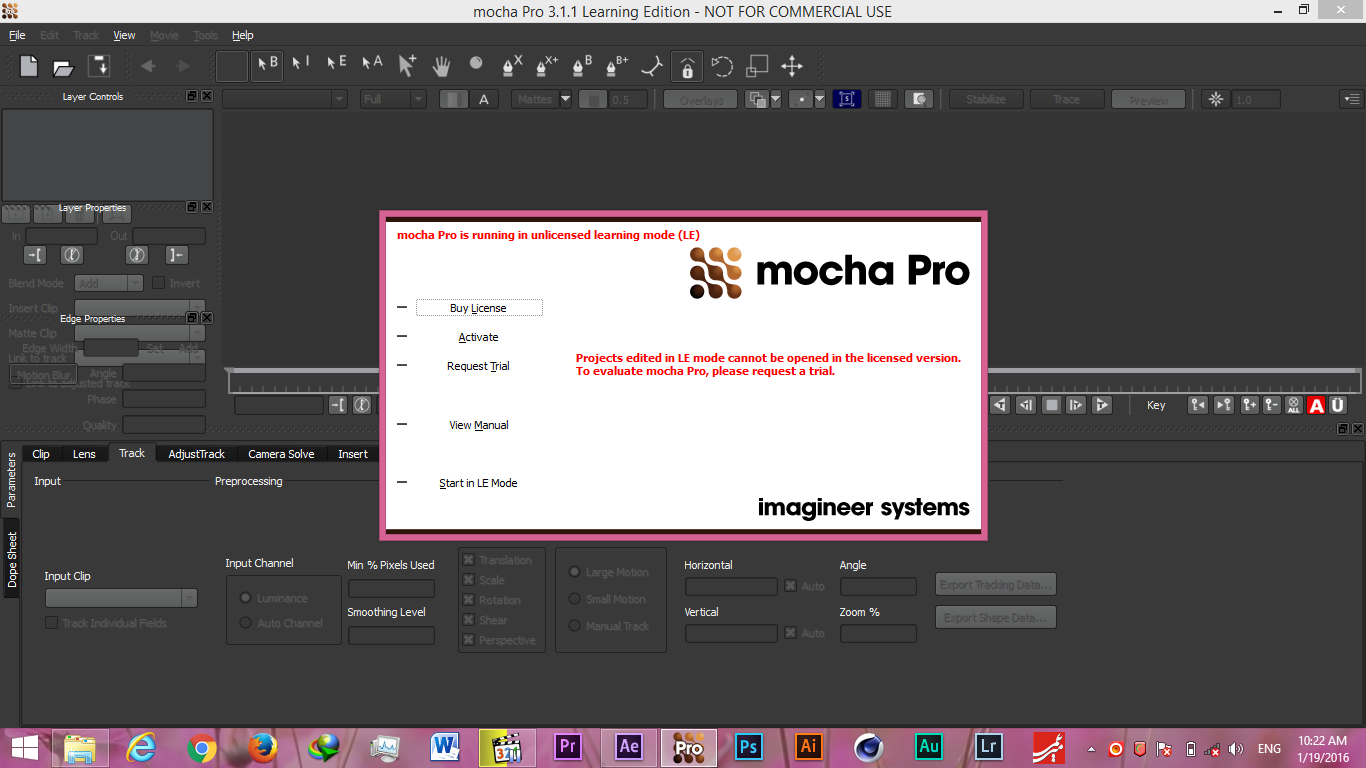Select the Hand pan tool
This screenshot has width=1366, height=768.
pyautogui.click(x=441, y=66)
